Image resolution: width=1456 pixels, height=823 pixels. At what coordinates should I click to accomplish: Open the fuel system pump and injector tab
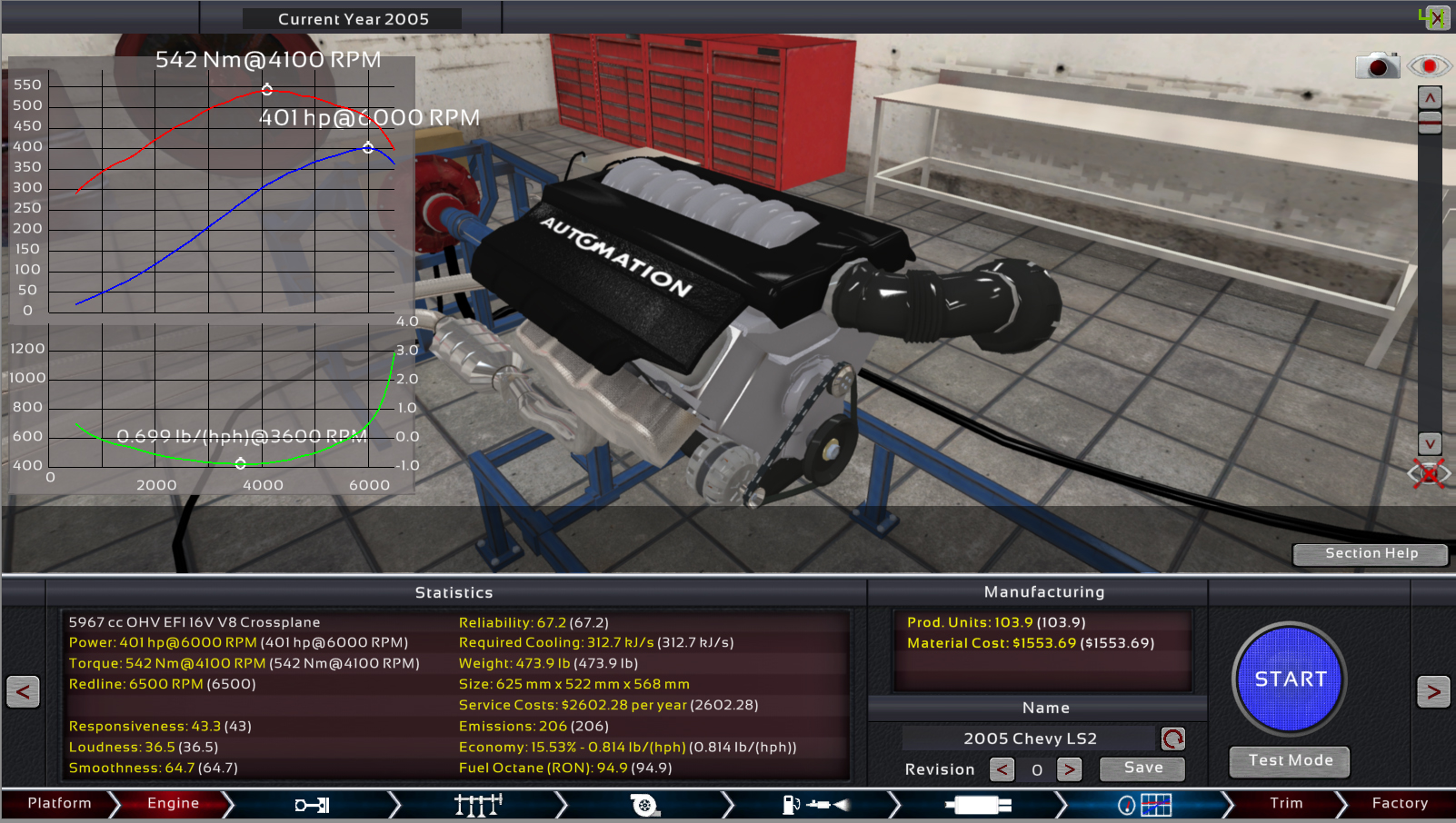pyautogui.click(x=814, y=805)
